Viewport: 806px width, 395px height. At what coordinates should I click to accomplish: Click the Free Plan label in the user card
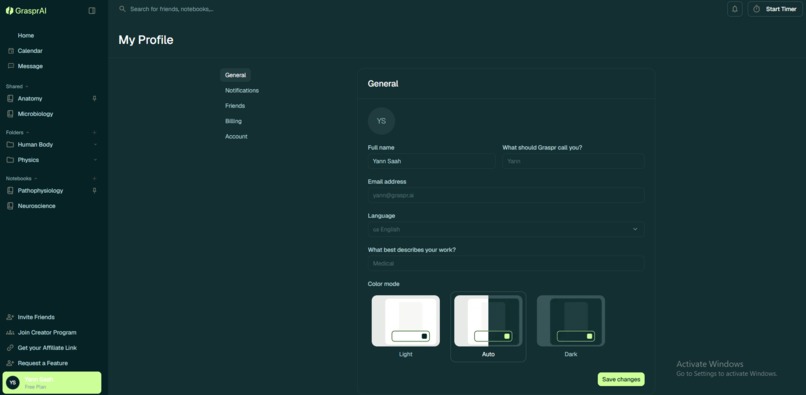pos(35,387)
